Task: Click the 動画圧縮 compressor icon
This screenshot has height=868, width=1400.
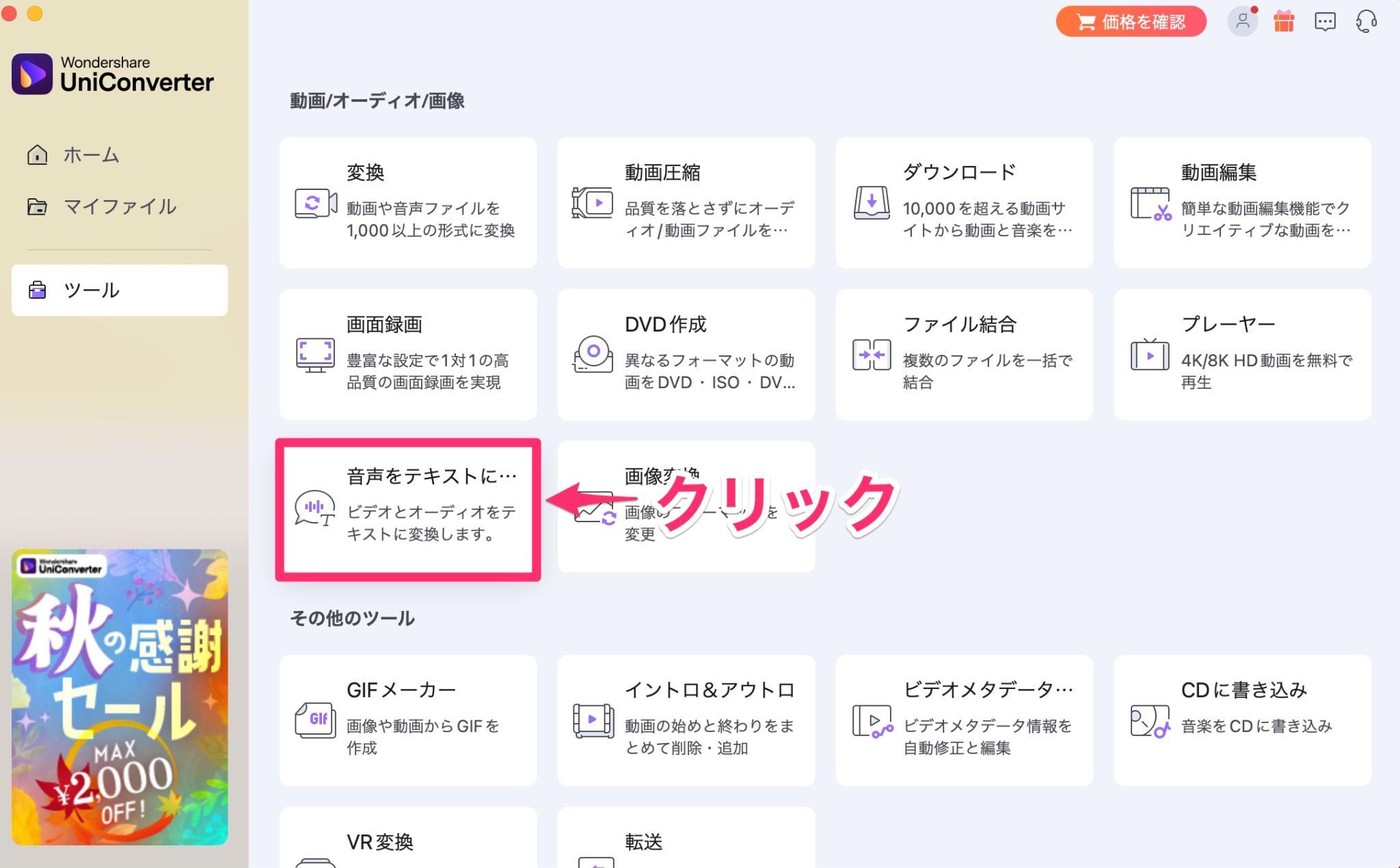Action: pyautogui.click(x=593, y=203)
